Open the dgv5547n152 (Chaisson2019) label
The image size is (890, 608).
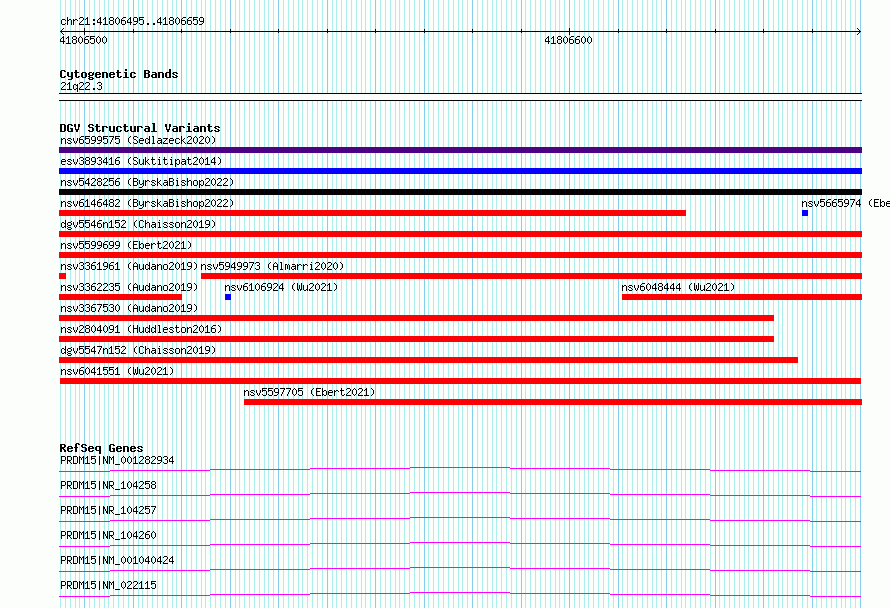pyautogui.click(x=138, y=350)
